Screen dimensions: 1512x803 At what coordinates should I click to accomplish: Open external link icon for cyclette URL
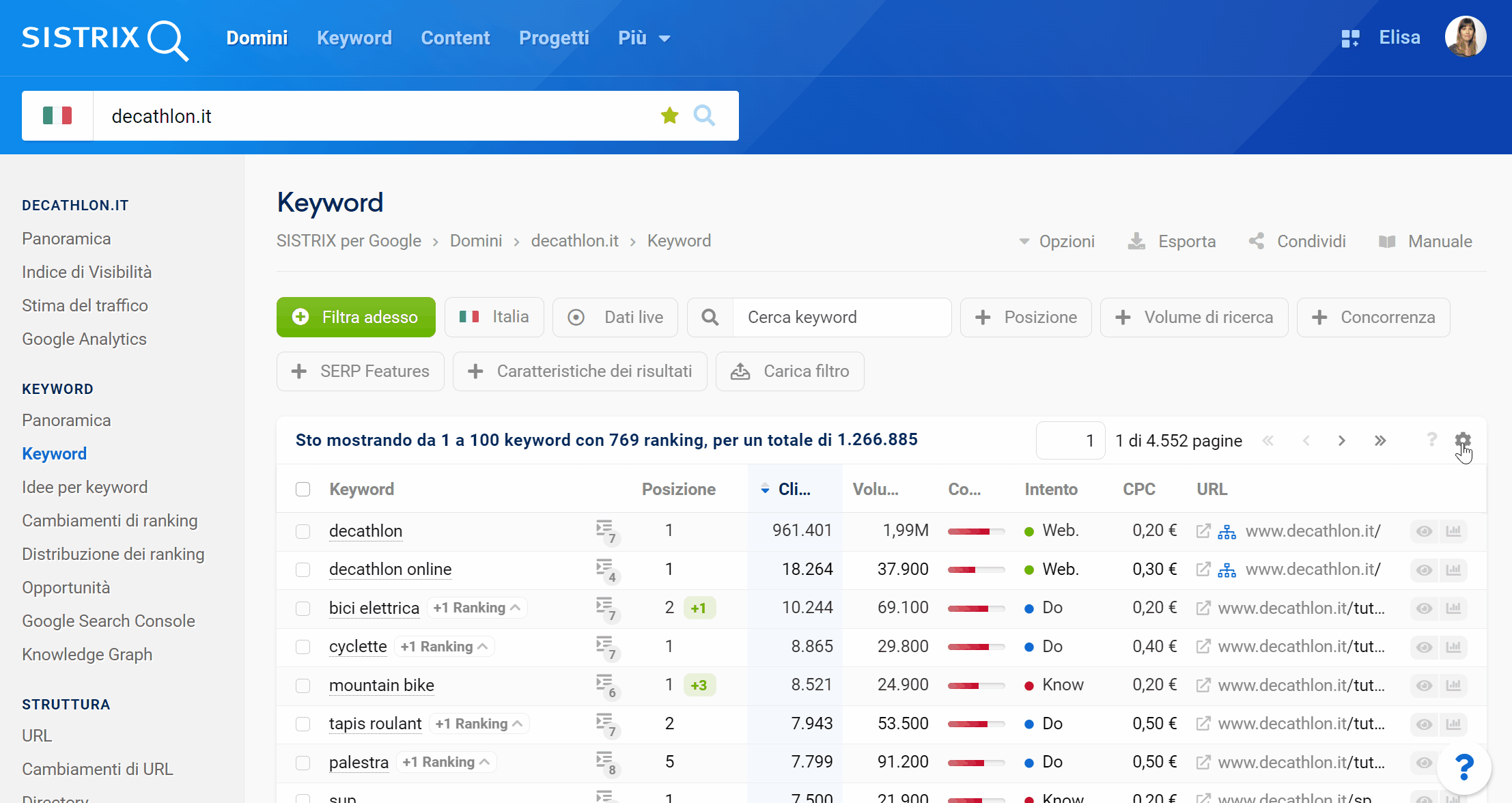click(1203, 646)
